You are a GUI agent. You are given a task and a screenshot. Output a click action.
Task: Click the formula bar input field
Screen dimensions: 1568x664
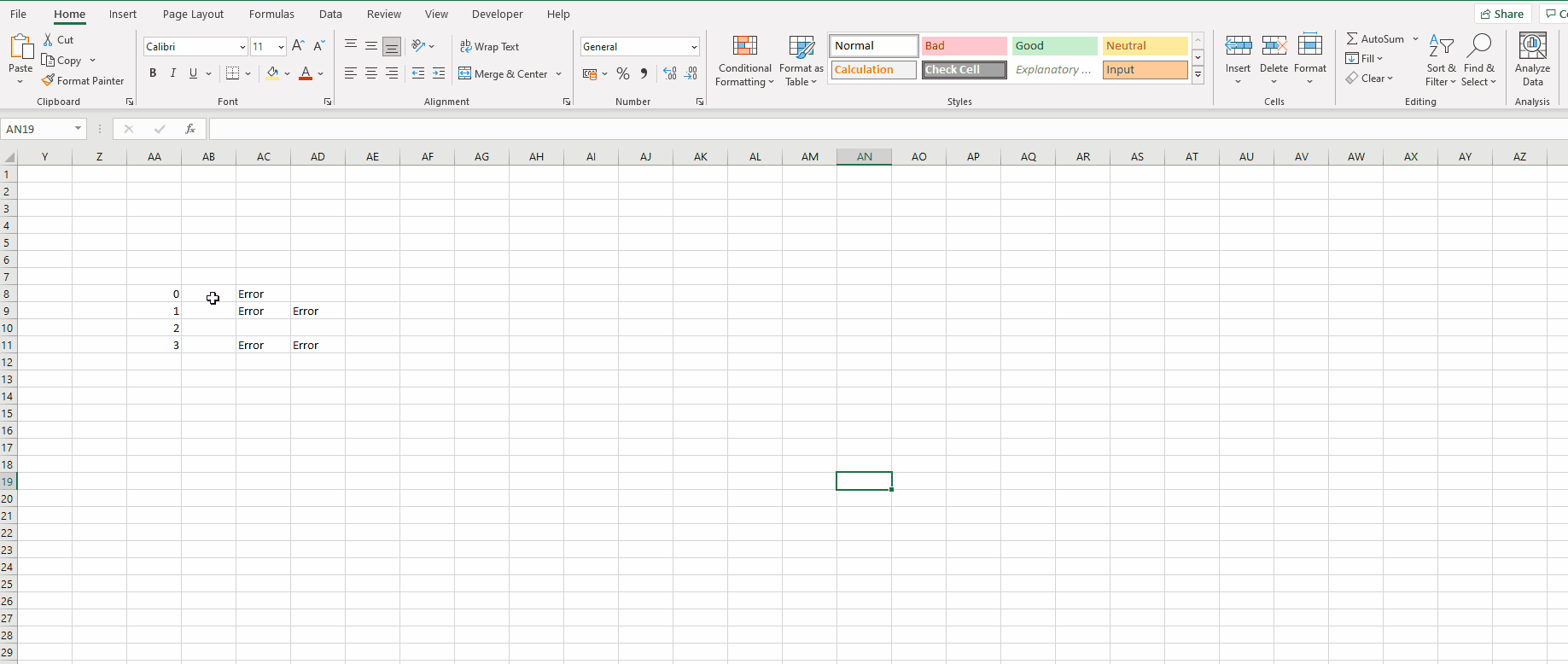point(888,129)
